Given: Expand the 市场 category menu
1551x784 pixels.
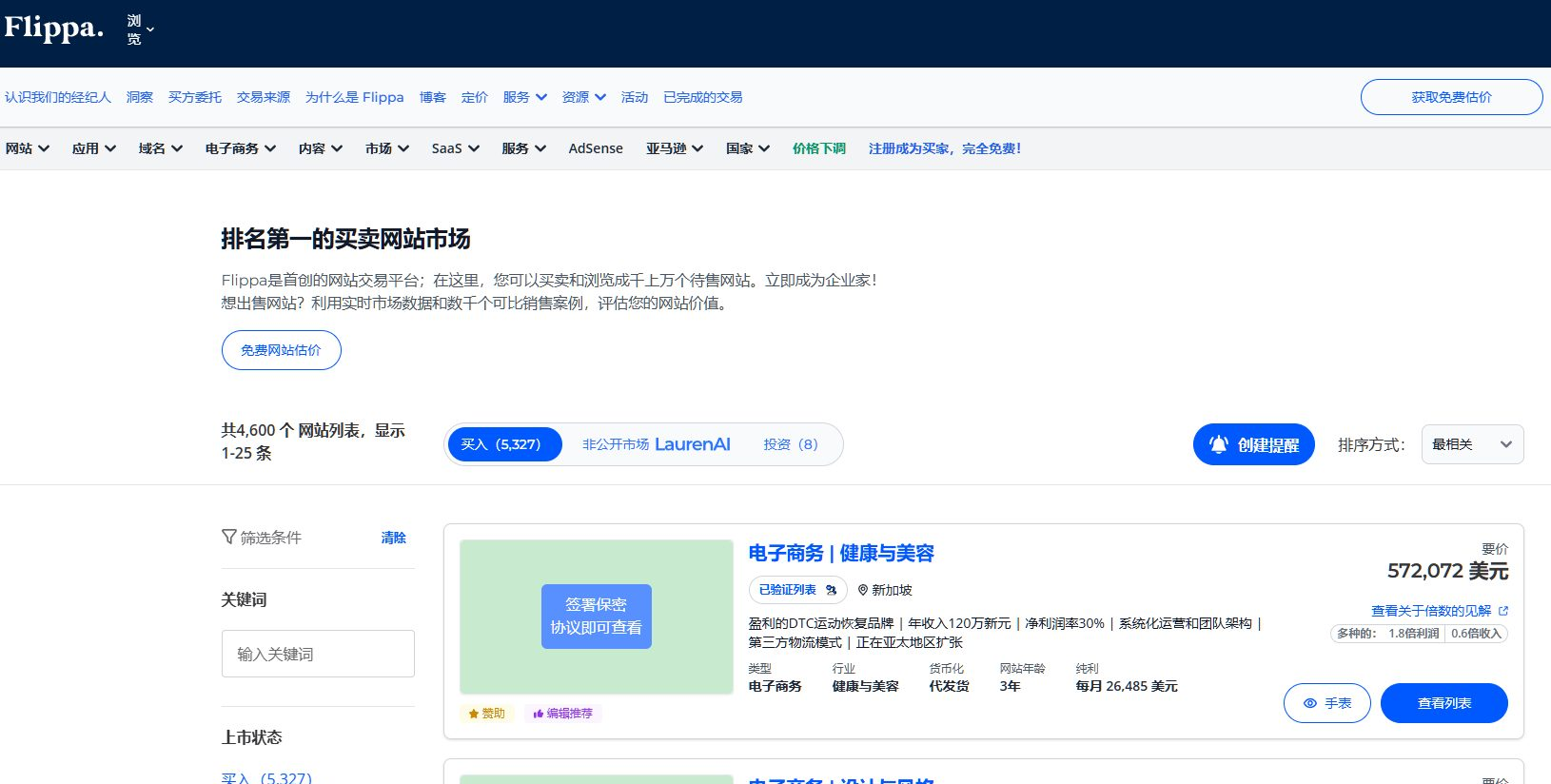Looking at the screenshot, I should [x=387, y=148].
